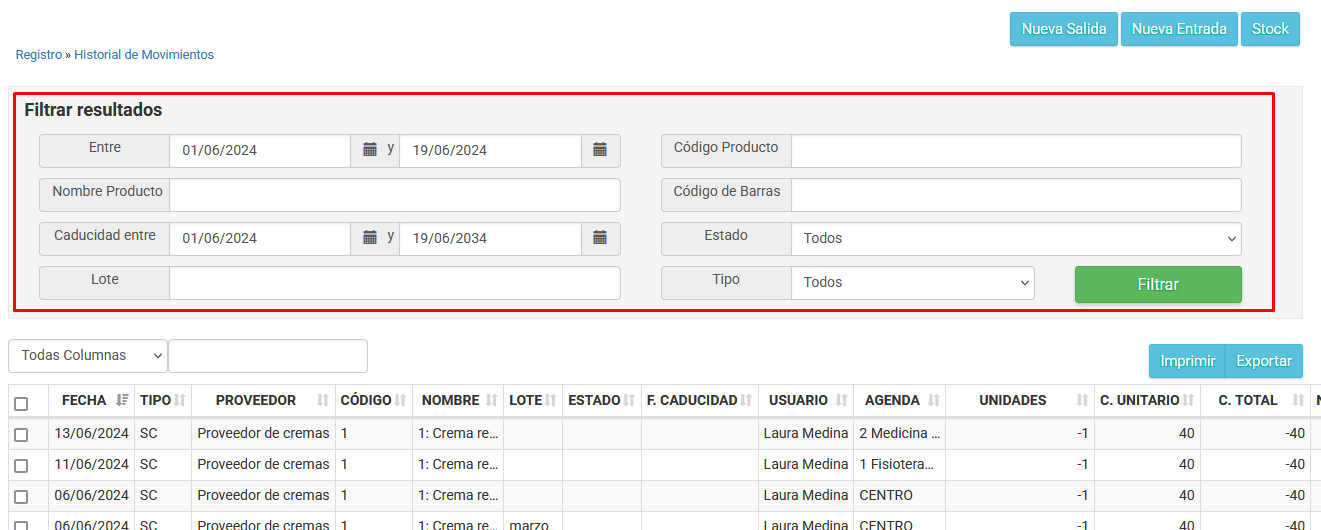Image resolution: width=1321 pixels, height=530 pixels.
Task: Sort by NOMBRE column arrows
Action: pyautogui.click(x=491, y=400)
